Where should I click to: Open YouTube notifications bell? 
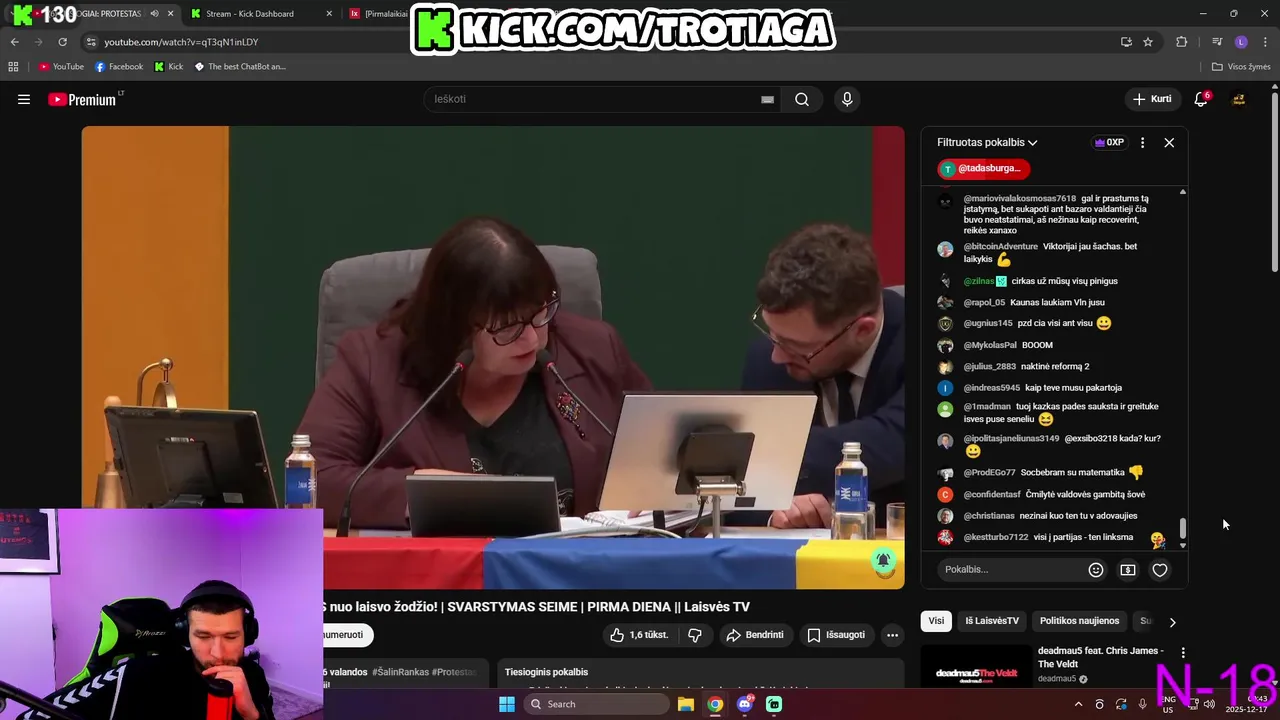pyautogui.click(x=1201, y=99)
